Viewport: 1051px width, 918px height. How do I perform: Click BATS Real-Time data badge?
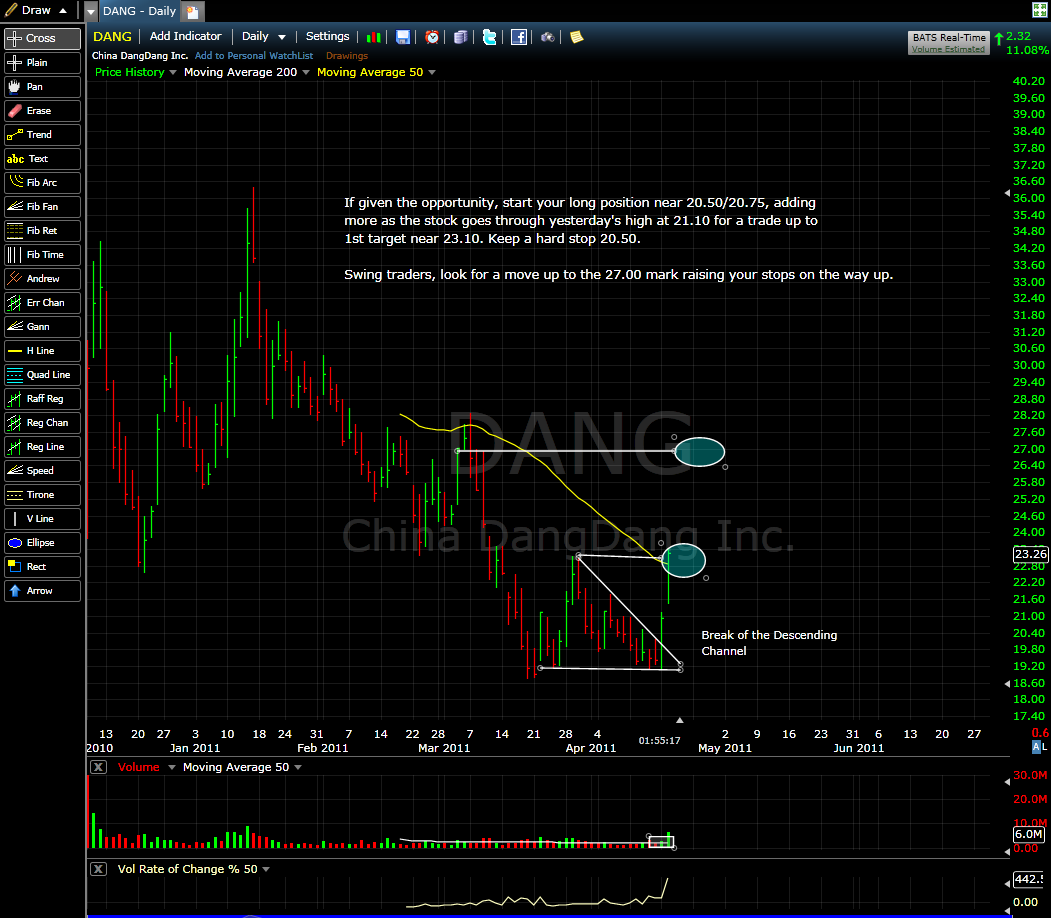click(948, 38)
